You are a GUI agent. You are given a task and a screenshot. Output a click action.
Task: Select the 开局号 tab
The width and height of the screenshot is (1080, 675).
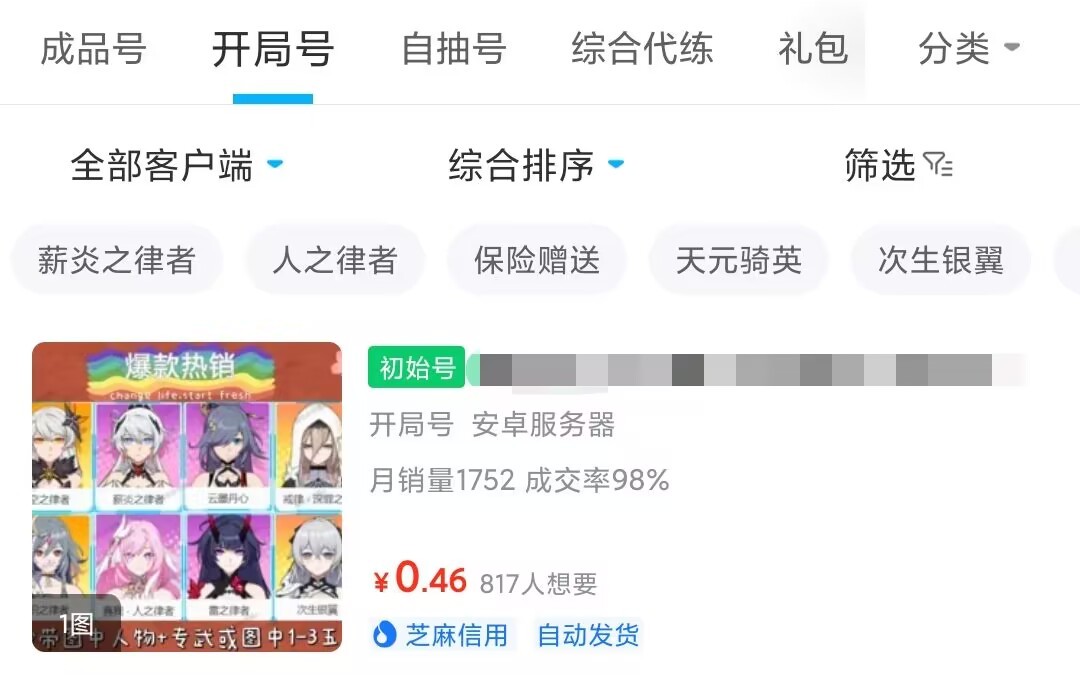click(273, 50)
